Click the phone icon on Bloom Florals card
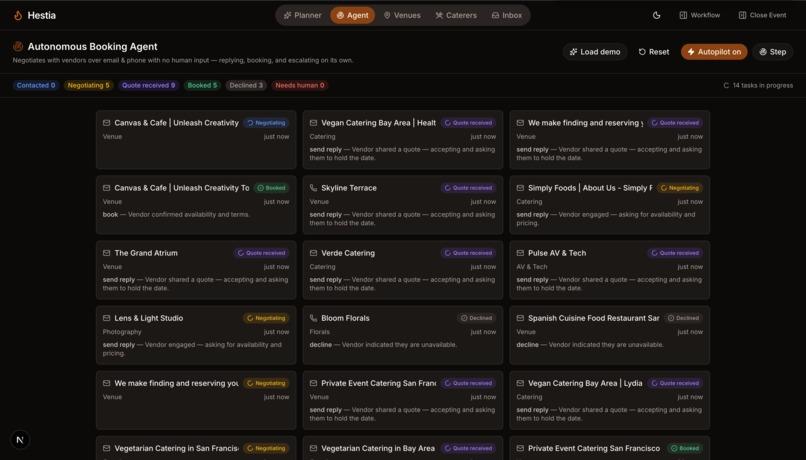806x460 pixels. (313, 318)
